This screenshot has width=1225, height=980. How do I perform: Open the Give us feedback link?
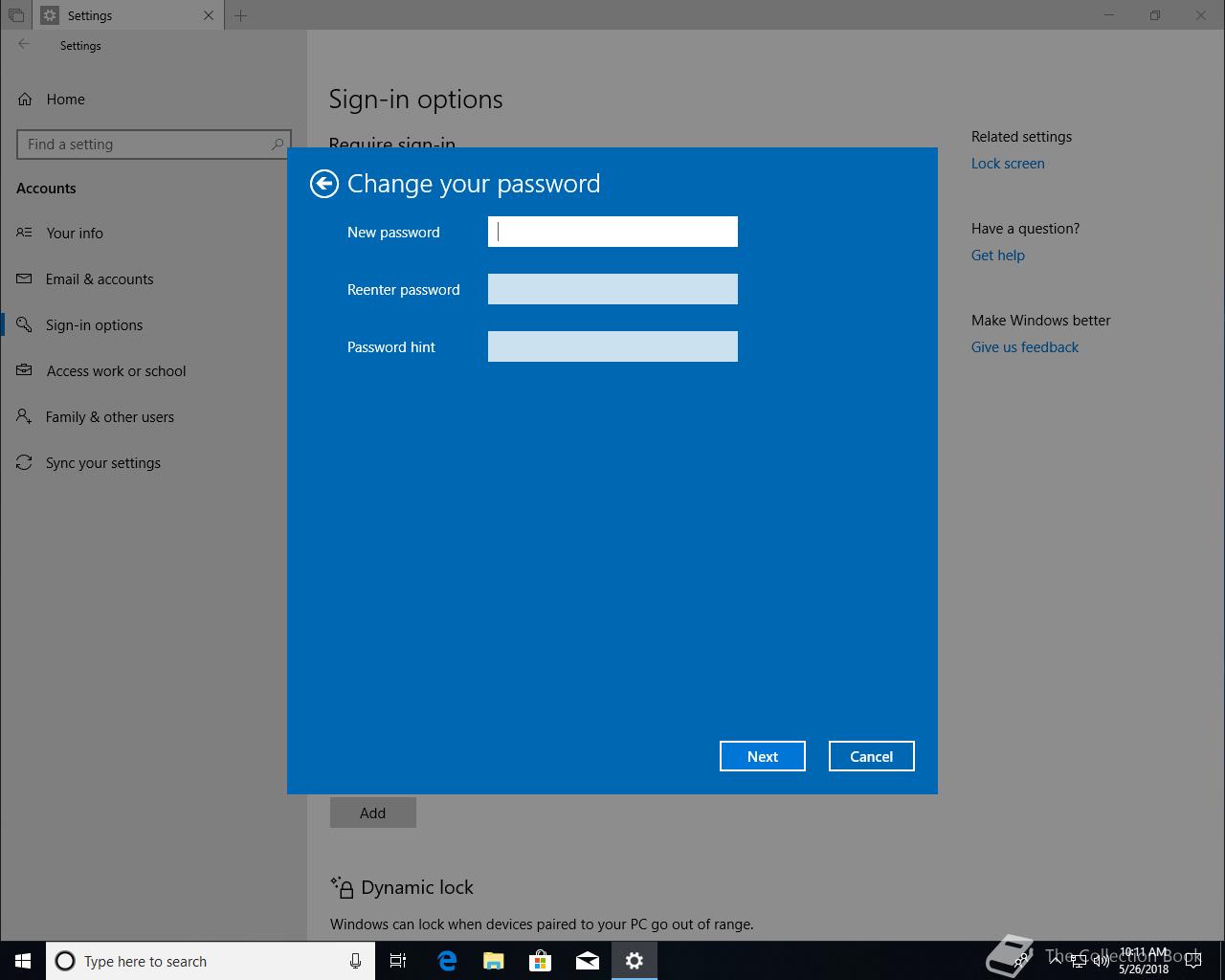[x=1025, y=347]
